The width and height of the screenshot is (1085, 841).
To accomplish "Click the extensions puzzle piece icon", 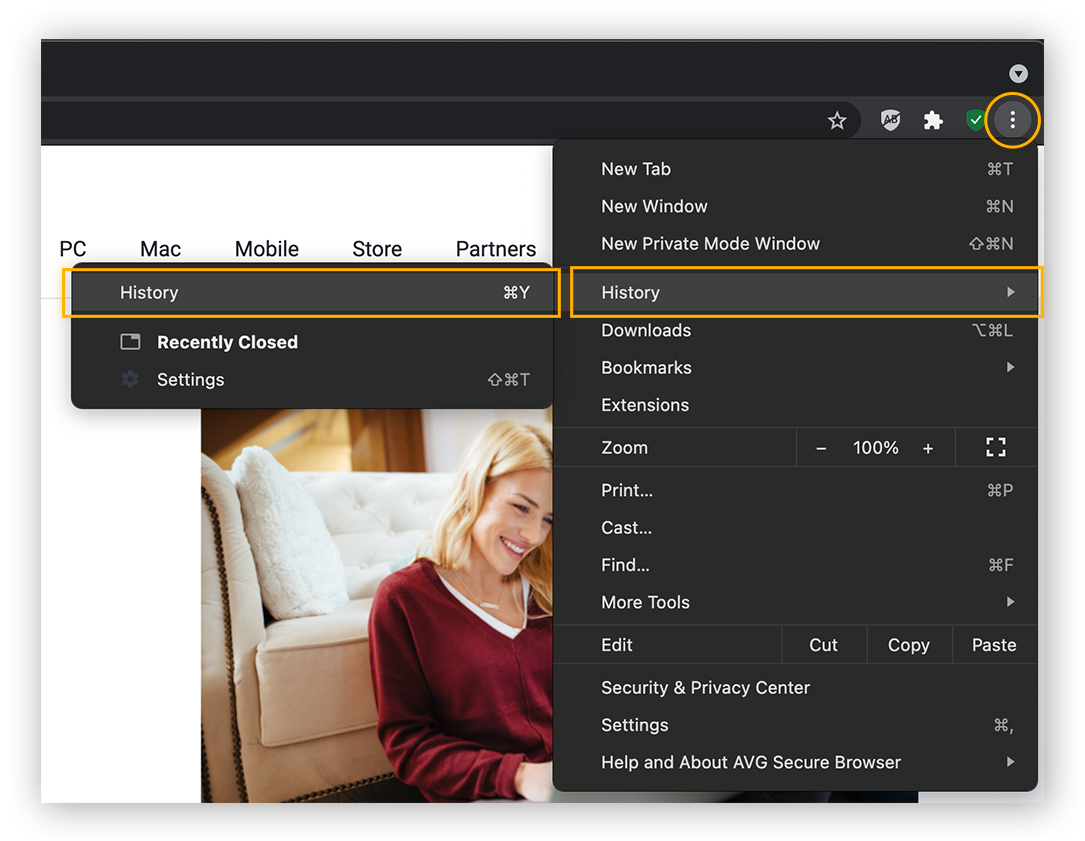I will (933, 120).
